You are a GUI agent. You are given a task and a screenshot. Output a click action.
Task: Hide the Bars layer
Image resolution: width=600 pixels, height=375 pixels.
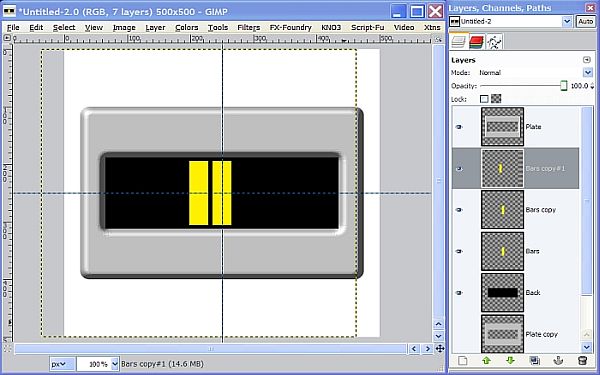point(459,251)
